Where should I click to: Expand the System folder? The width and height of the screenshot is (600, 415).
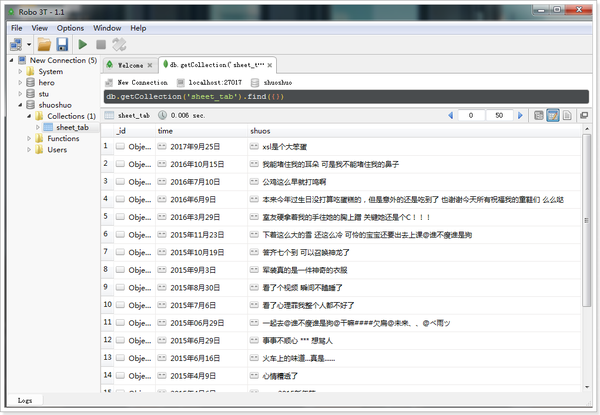(x=20, y=71)
